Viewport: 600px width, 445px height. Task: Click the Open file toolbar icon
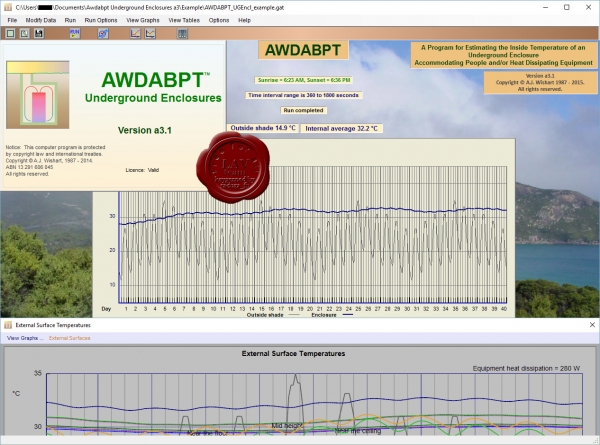24,34
